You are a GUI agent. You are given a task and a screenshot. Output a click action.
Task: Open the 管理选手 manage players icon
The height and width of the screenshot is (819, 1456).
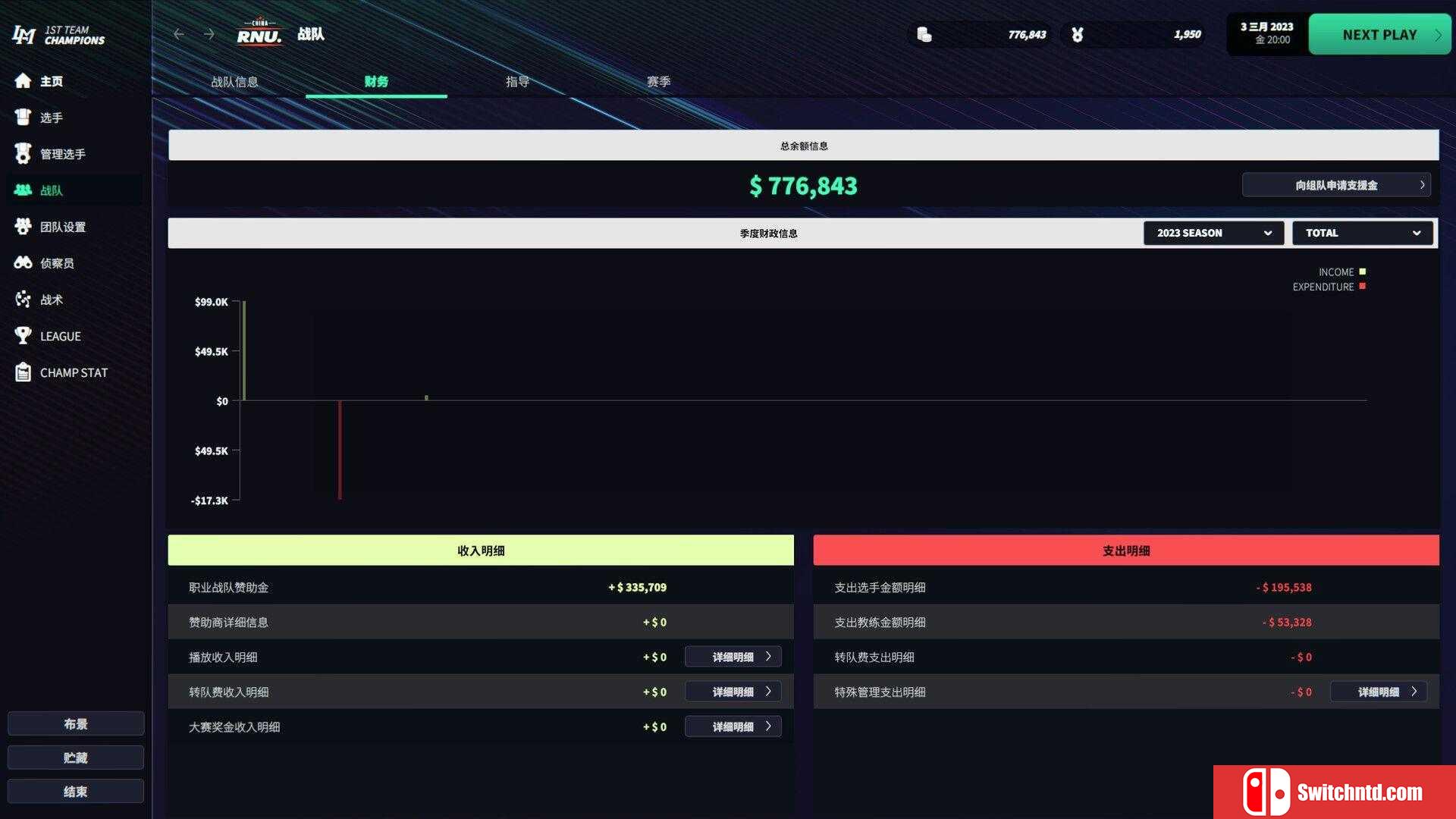23,154
